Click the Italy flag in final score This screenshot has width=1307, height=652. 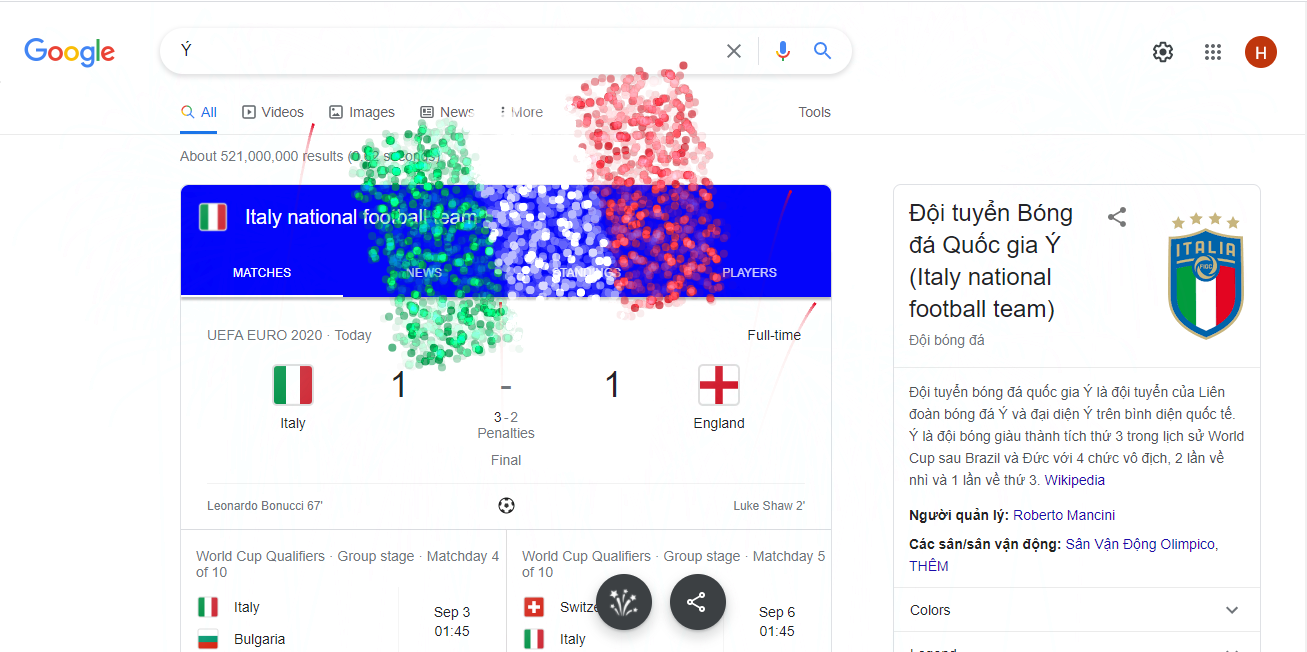[293, 385]
